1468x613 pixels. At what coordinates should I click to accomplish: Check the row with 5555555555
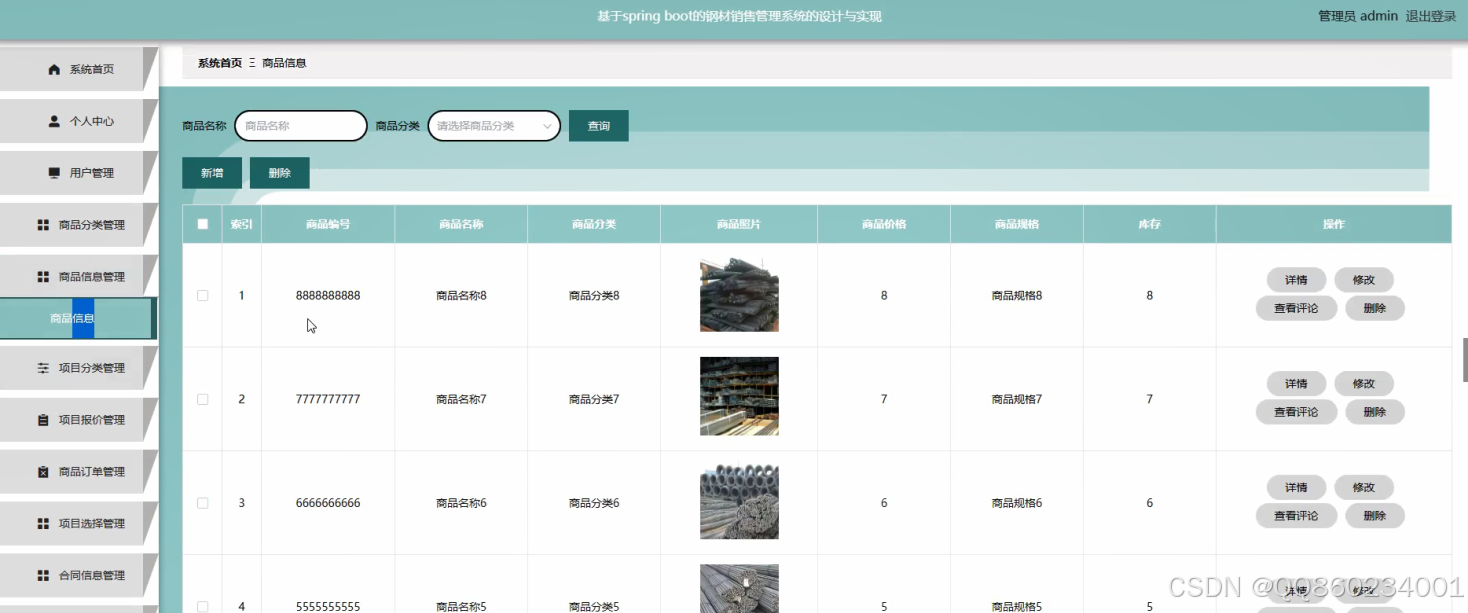(203, 606)
